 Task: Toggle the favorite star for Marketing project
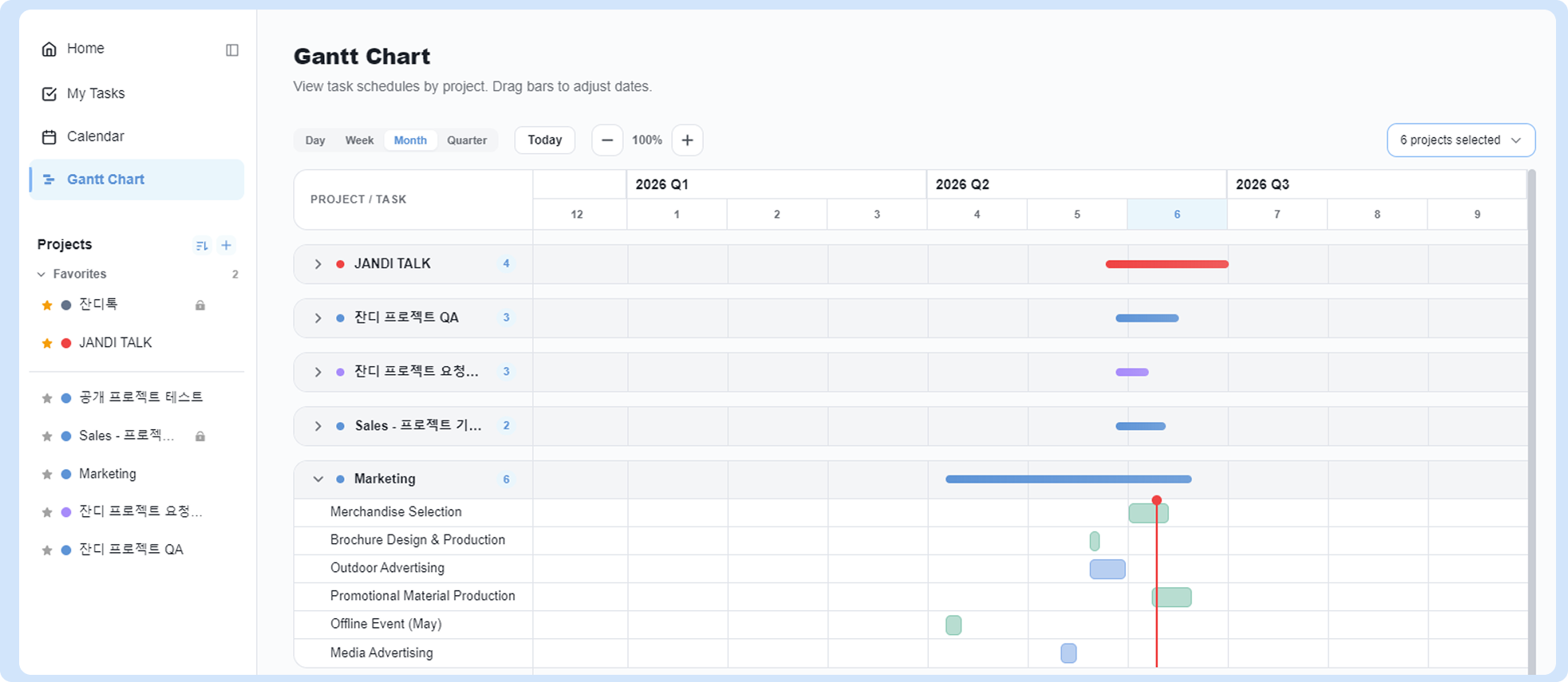47,474
